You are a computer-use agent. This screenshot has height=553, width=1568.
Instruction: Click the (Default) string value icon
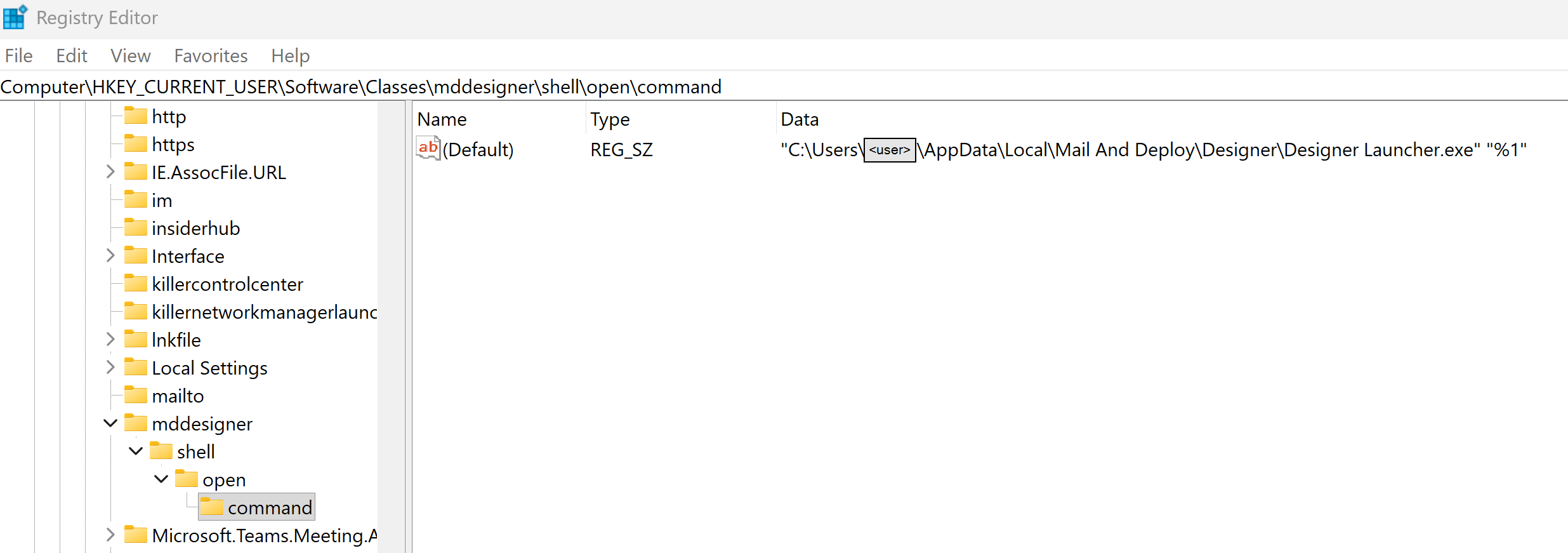(428, 149)
